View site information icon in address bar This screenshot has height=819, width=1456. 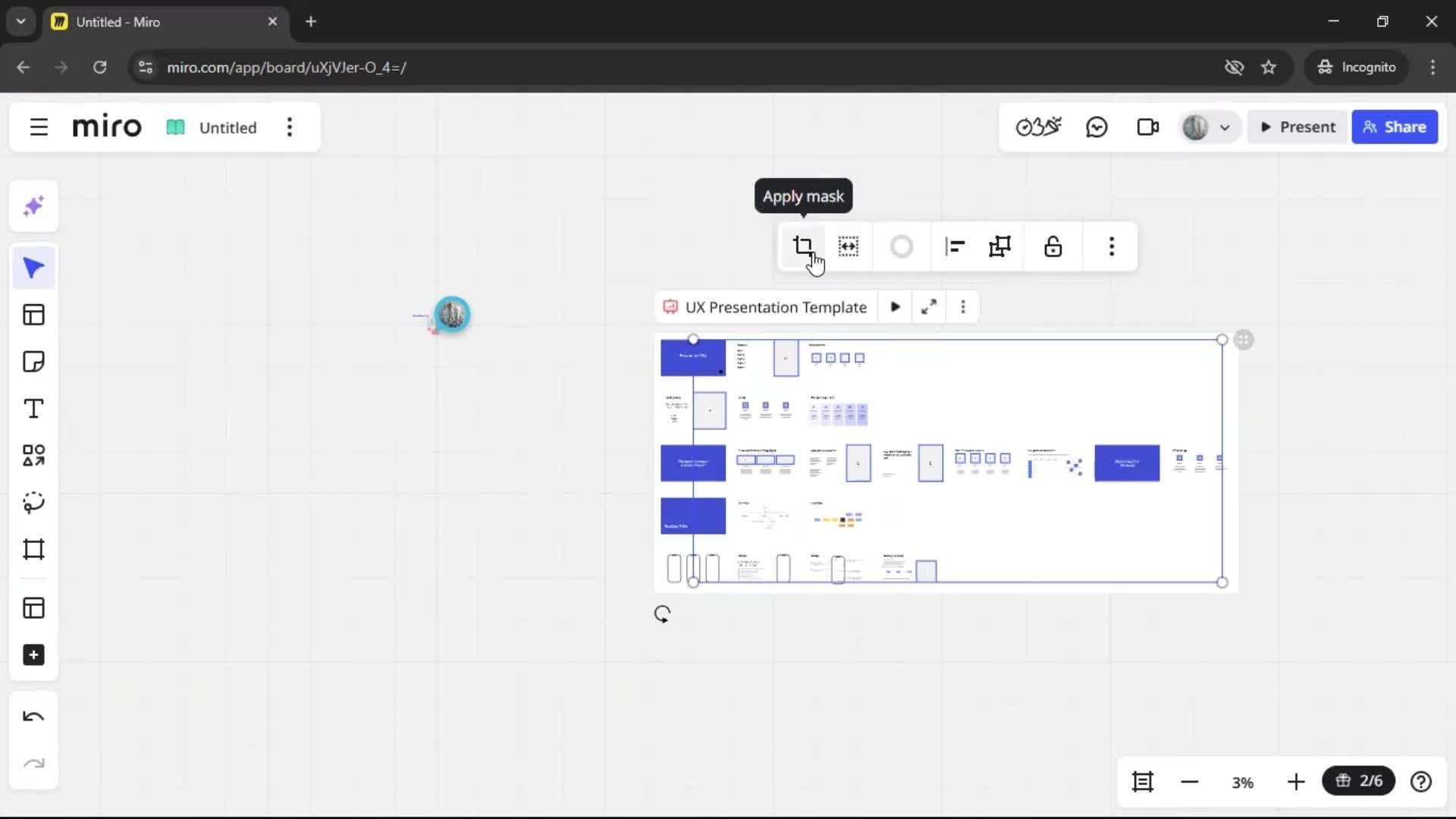click(x=145, y=67)
